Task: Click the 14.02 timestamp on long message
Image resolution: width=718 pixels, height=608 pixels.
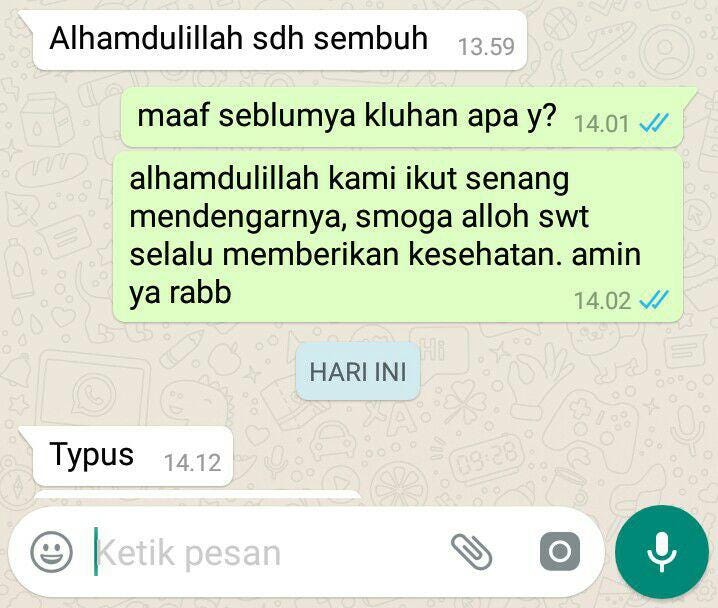Action: coord(602,301)
